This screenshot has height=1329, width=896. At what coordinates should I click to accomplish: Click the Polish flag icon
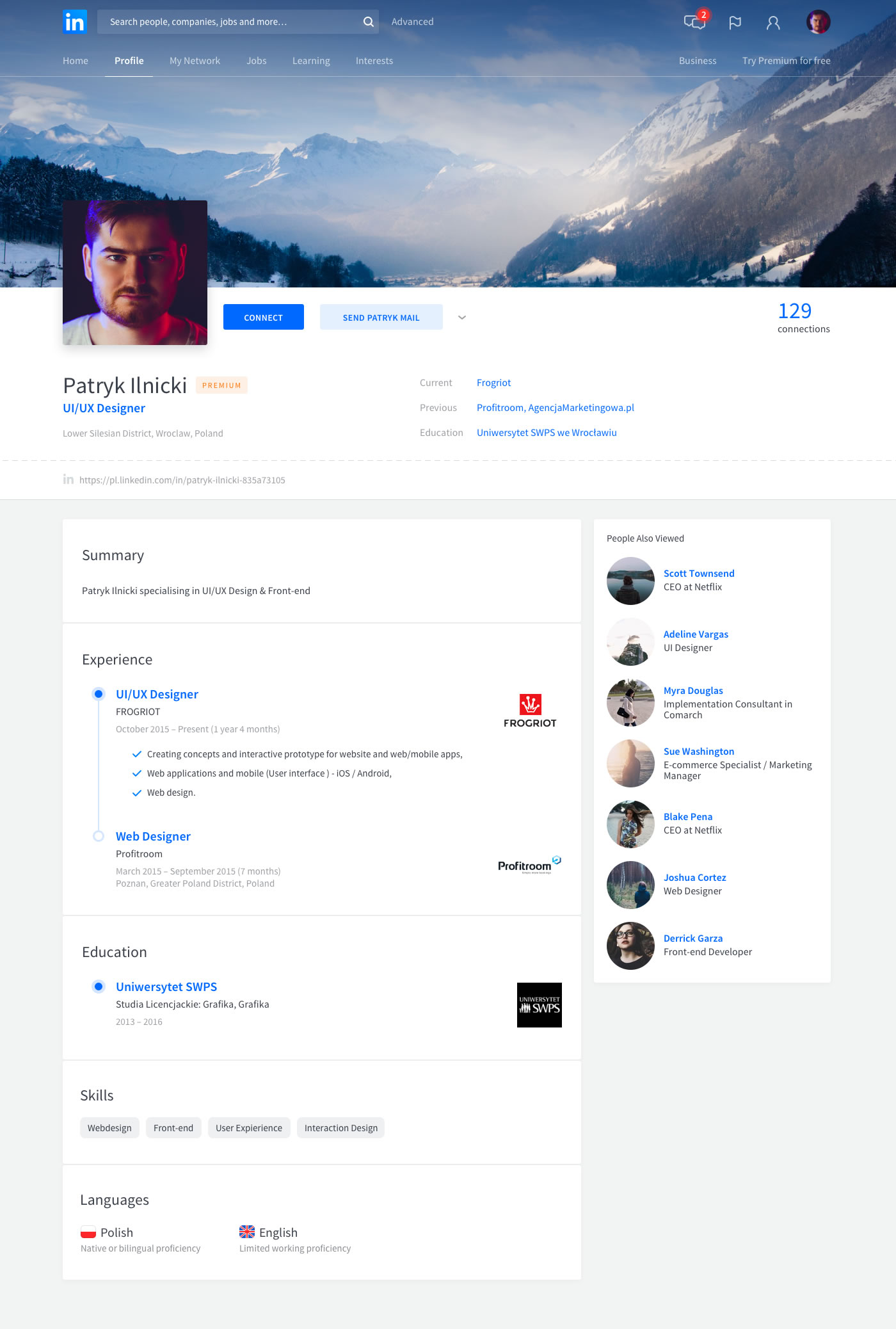click(88, 1232)
